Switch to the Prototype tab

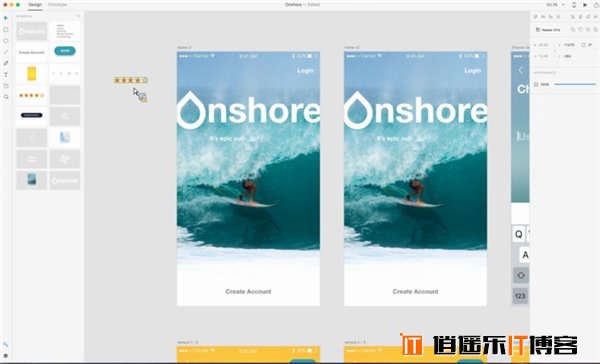57,5
